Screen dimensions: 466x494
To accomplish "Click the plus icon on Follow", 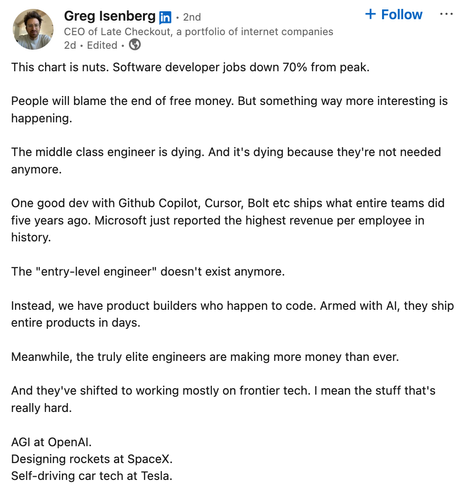I will pyautogui.click(x=370, y=14).
